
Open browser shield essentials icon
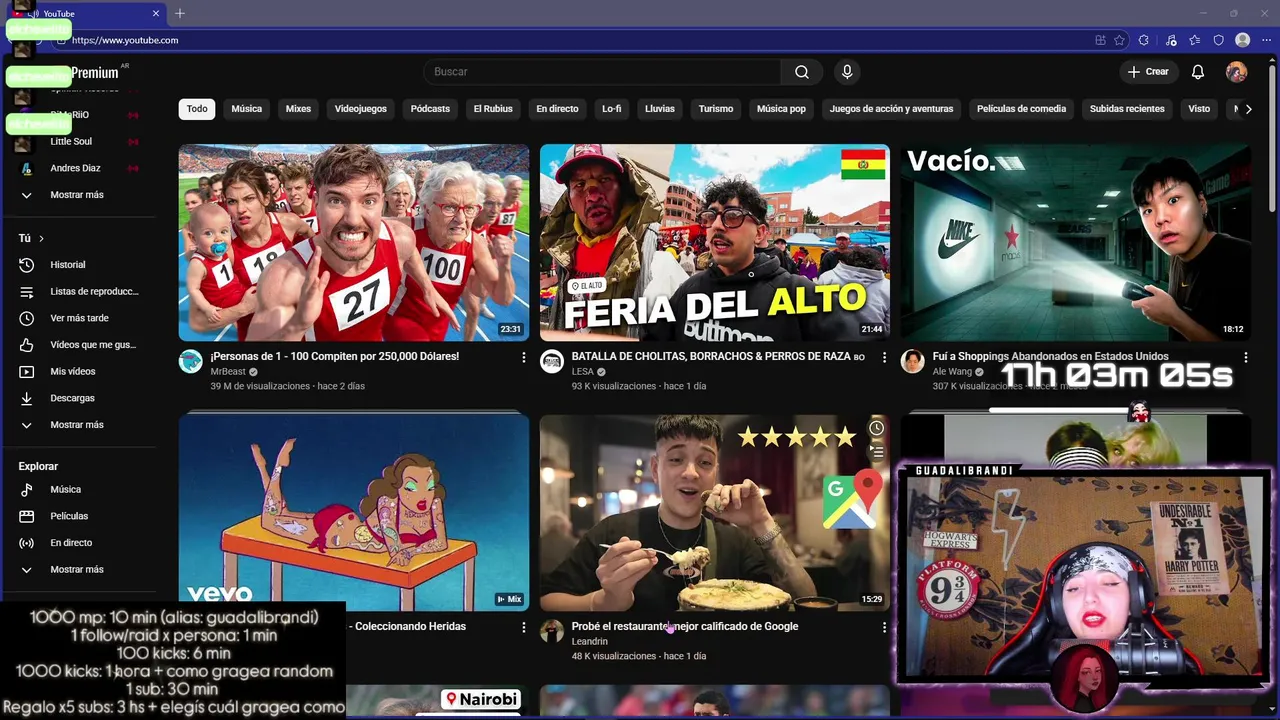pyautogui.click(x=1219, y=40)
